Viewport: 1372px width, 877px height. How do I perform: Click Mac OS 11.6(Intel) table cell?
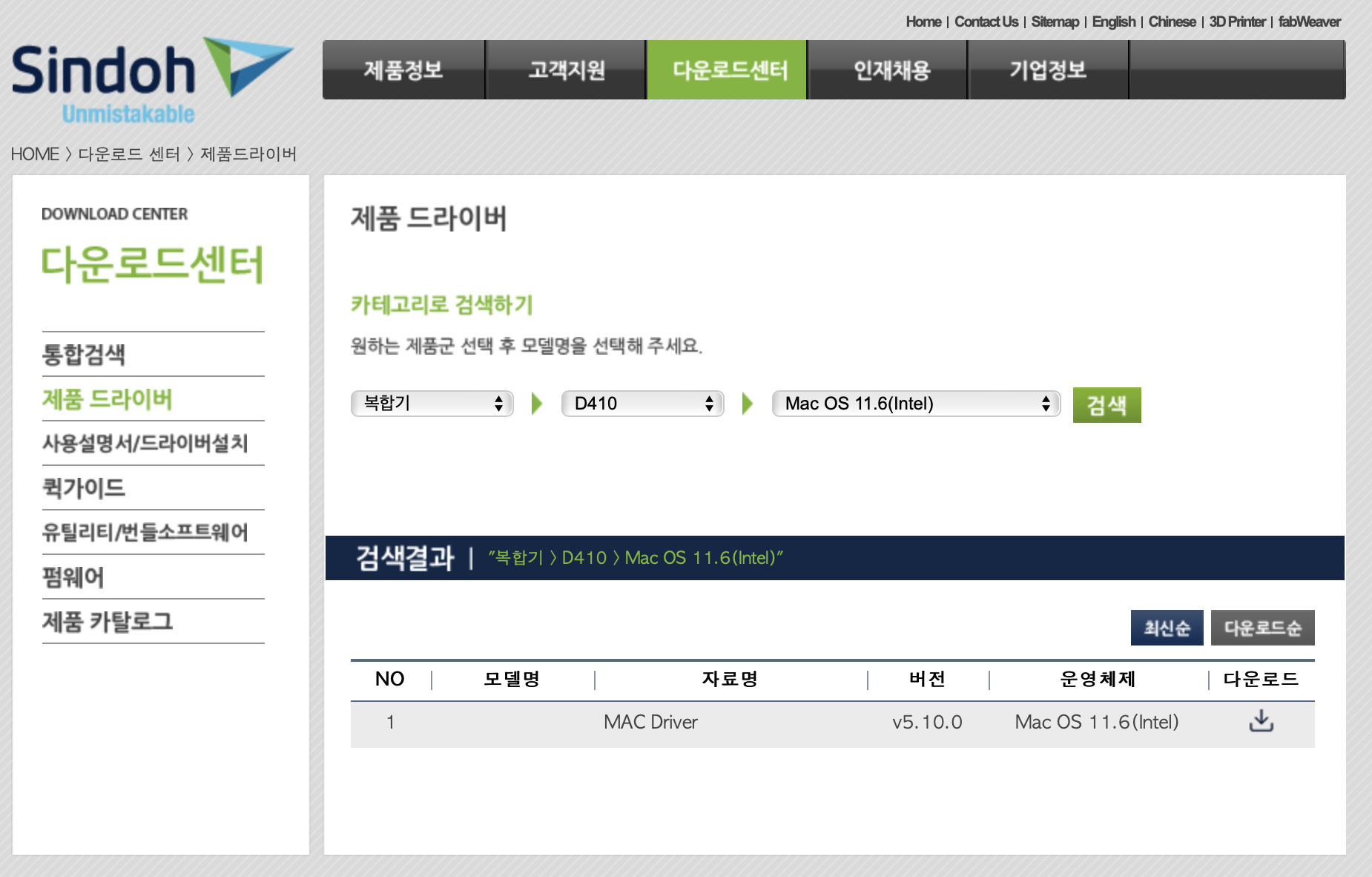1097,722
